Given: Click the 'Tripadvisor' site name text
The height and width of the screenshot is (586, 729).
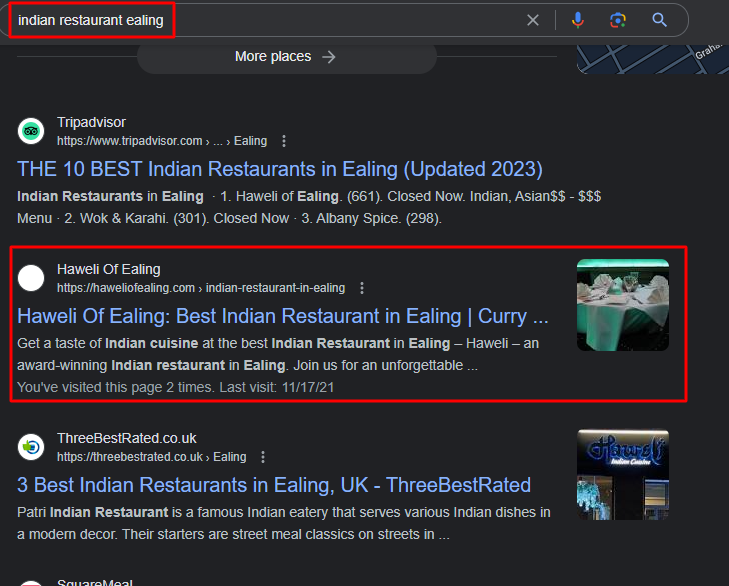Looking at the screenshot, I should pyautogui.click(x=91, y=122).
